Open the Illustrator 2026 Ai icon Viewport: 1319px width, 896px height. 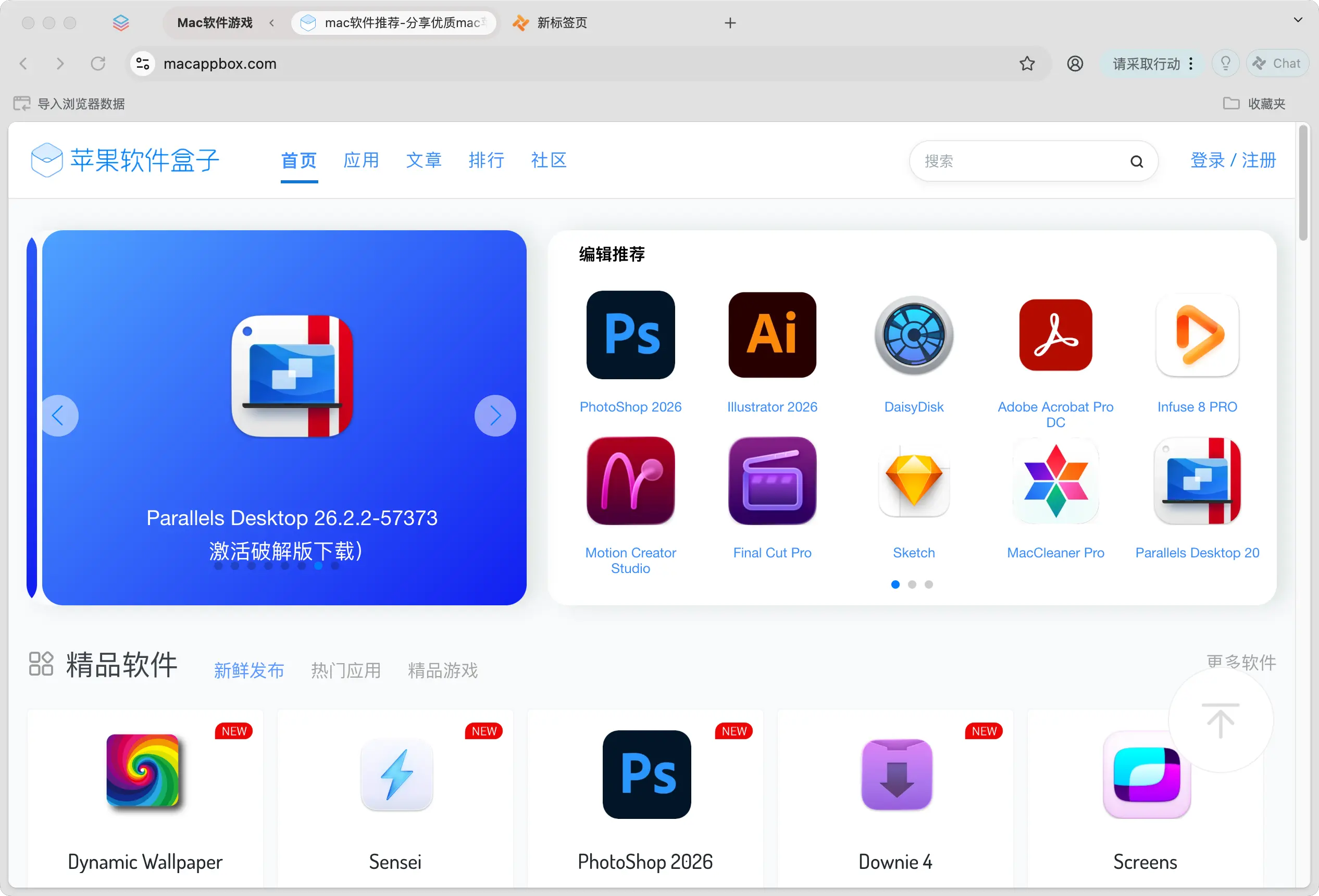click(772, 335)
